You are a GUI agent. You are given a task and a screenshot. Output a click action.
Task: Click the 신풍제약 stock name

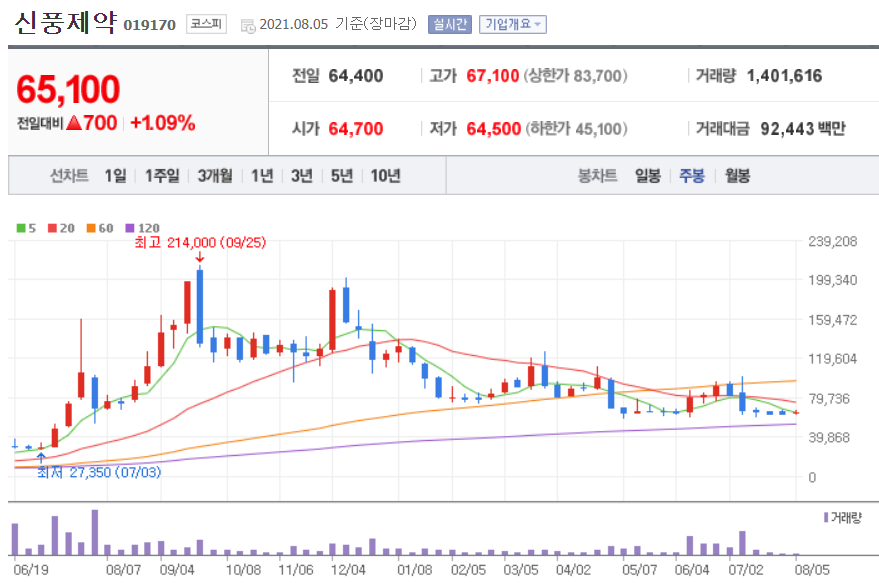click(x=66, y=22)
